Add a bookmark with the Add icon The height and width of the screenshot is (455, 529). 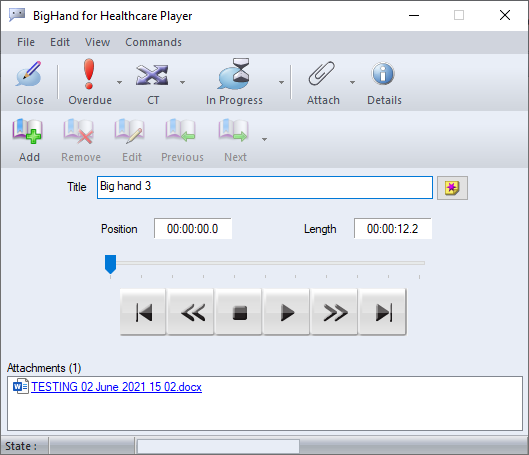[x=27, y=131]
